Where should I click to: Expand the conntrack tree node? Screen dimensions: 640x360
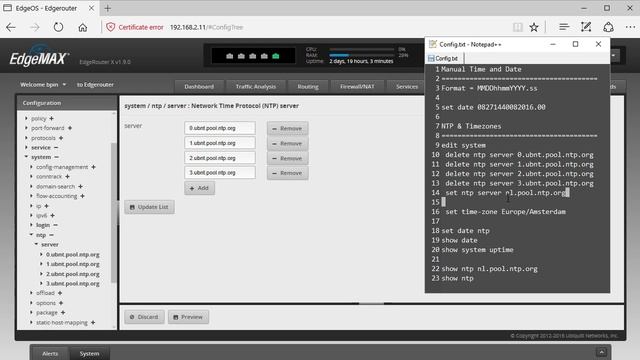pos(31,177)
